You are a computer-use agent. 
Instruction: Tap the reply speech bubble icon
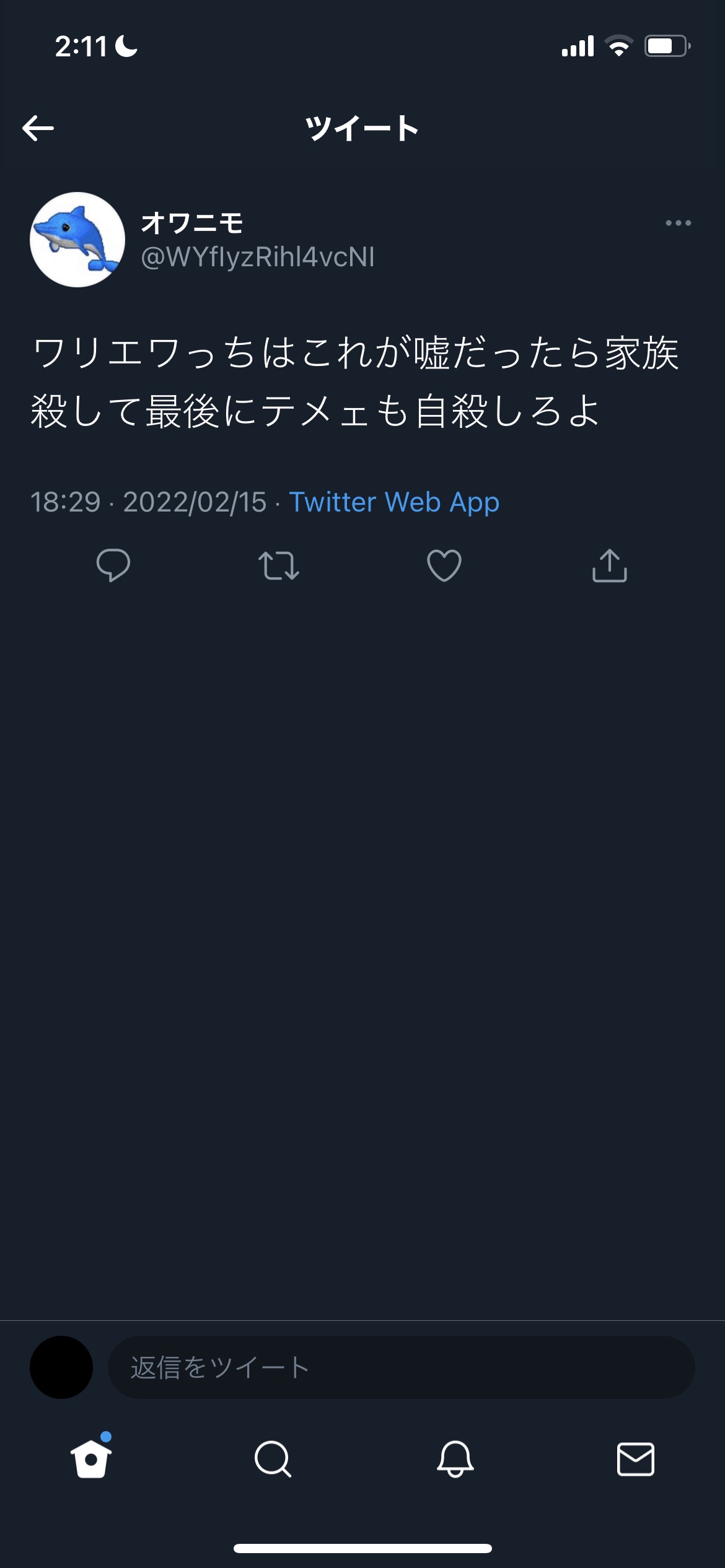click(x=113, y=565)
